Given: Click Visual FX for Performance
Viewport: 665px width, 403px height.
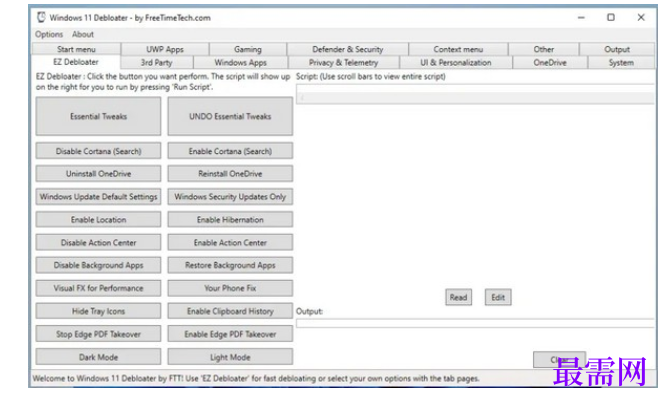Looking at the screenshot, I should [x=98, y=288].
